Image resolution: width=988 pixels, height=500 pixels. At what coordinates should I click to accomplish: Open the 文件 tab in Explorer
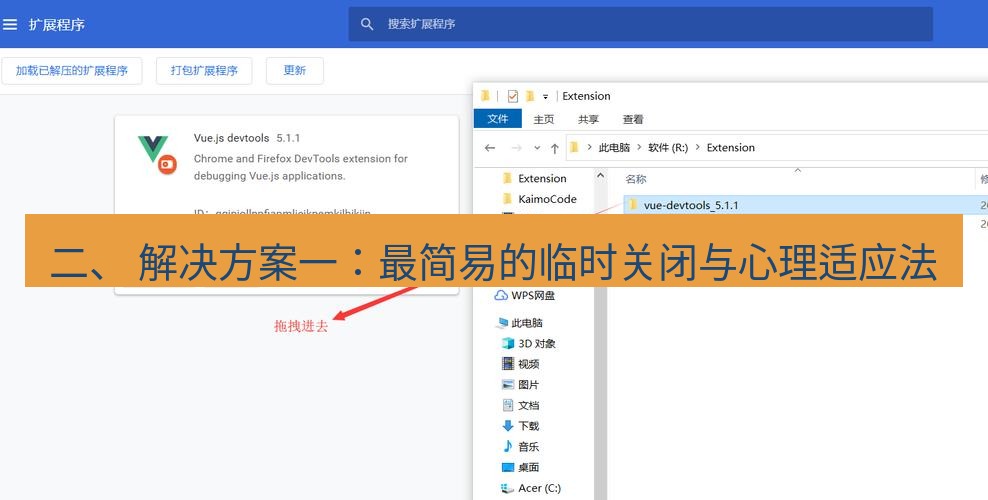[x=498, y=118]
